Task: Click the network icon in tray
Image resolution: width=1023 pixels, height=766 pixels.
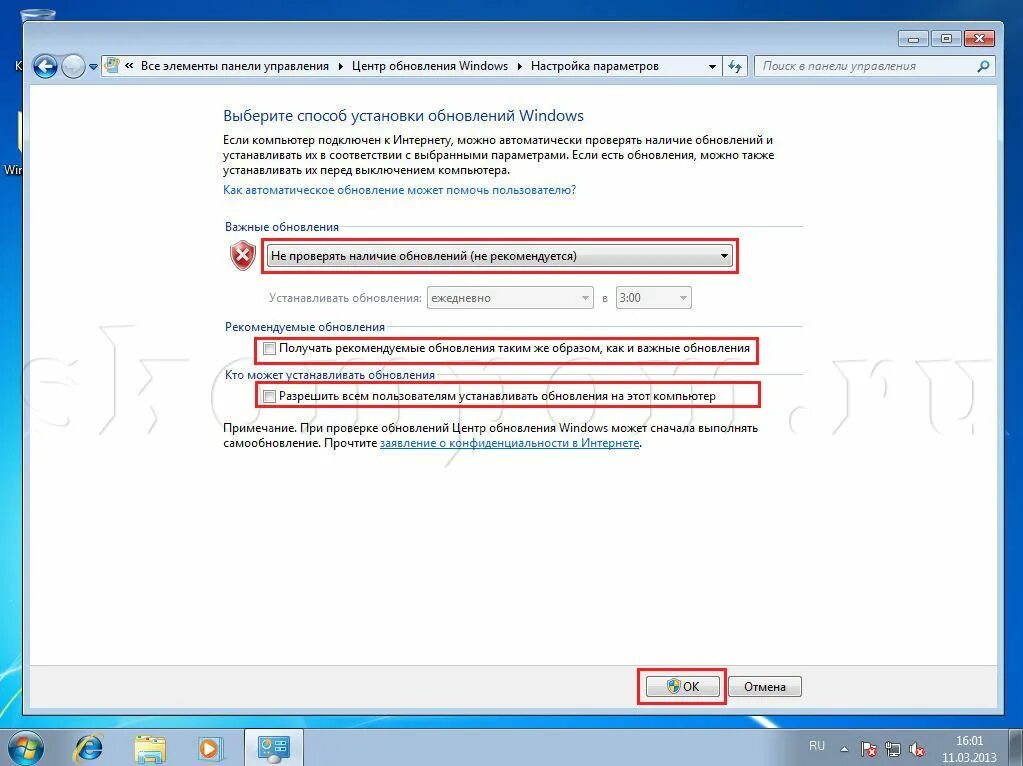Action: [x=893, y=749]
